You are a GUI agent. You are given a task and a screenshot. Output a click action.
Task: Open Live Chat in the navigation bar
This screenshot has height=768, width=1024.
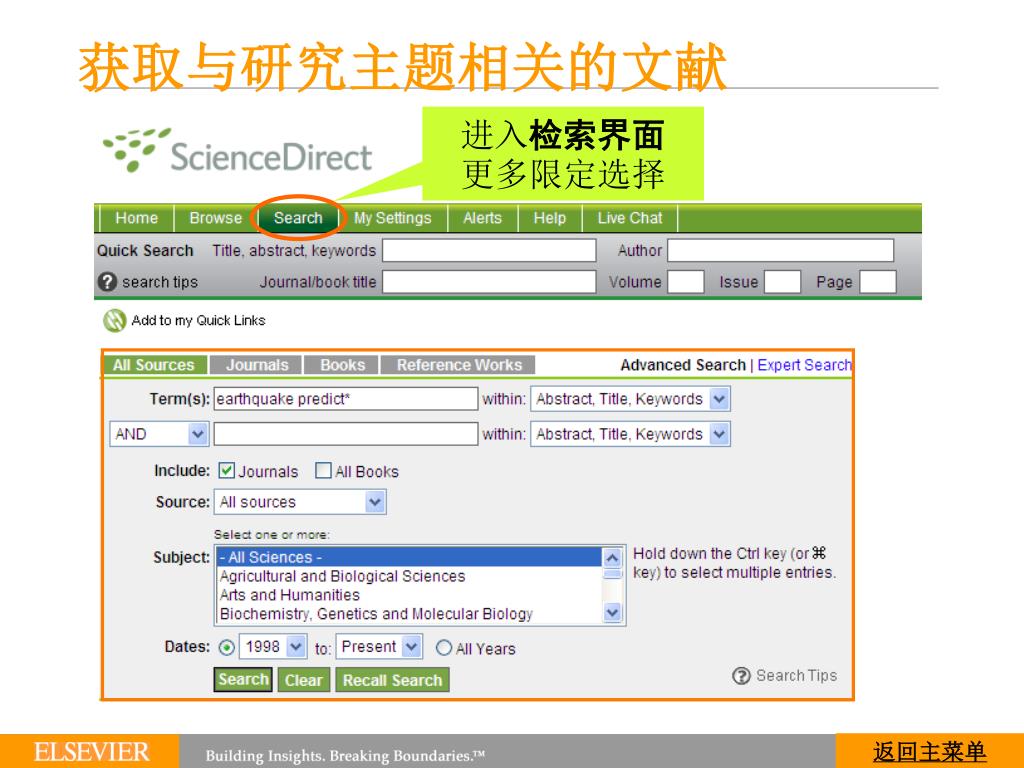pos(630,218)
